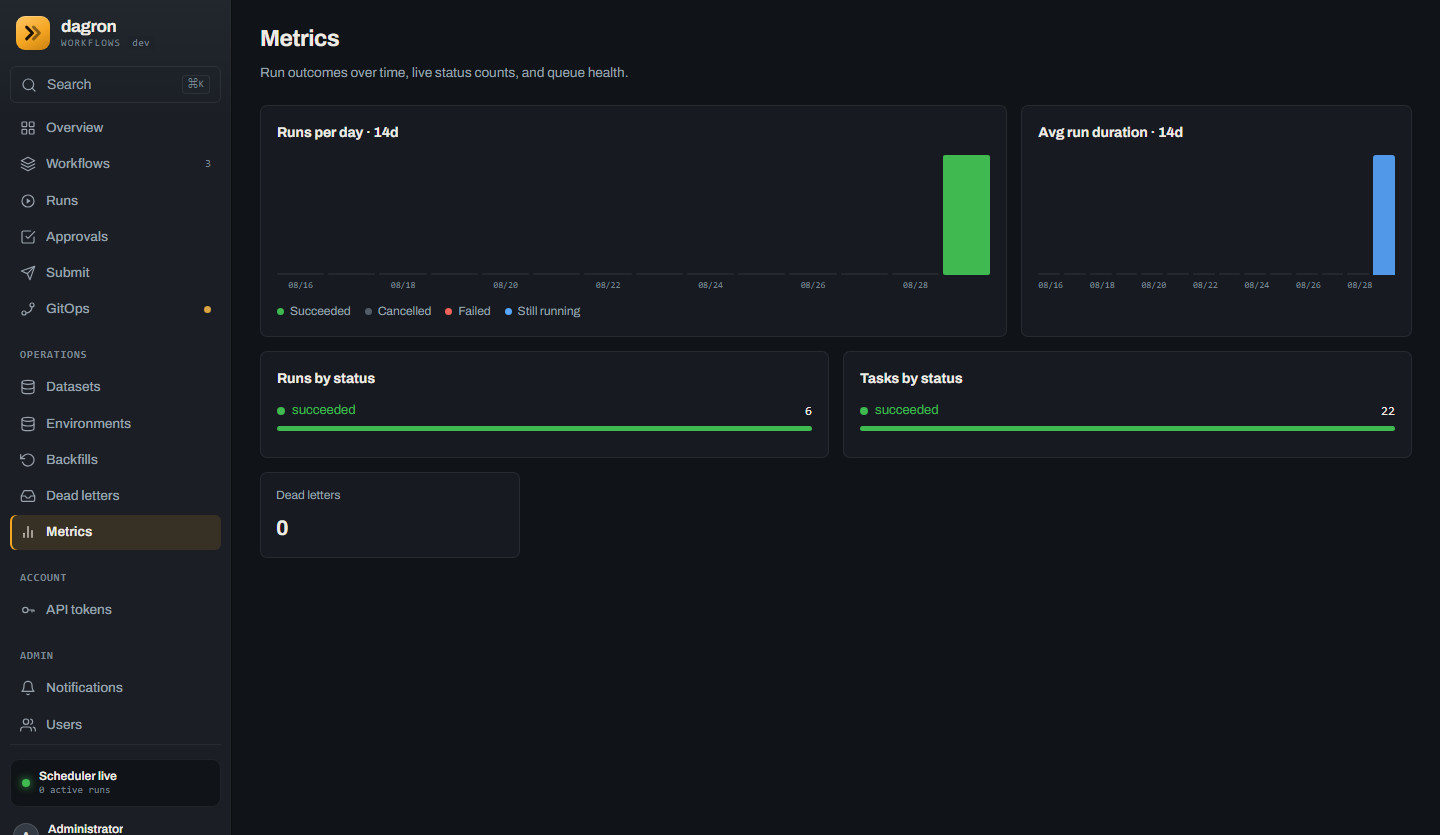1440x835 pixels.
Task: Click the Cancelled legend entry
Action: [x=398, y=312]
